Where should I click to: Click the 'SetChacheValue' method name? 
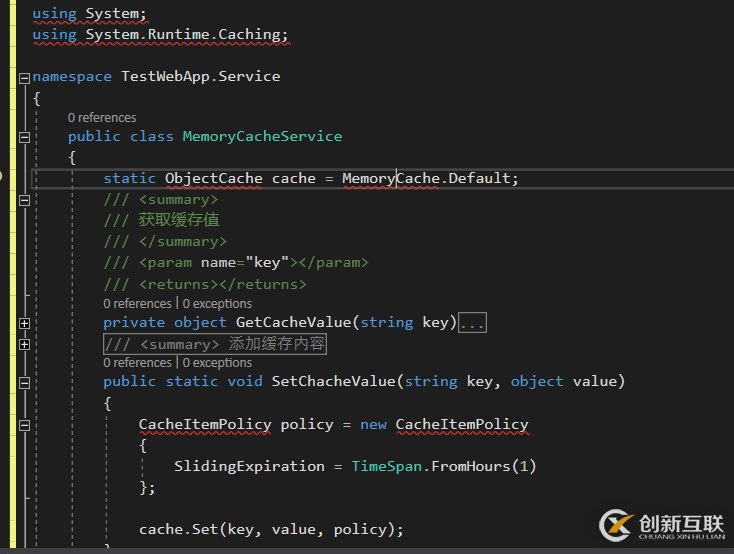[x=333, y=381]
